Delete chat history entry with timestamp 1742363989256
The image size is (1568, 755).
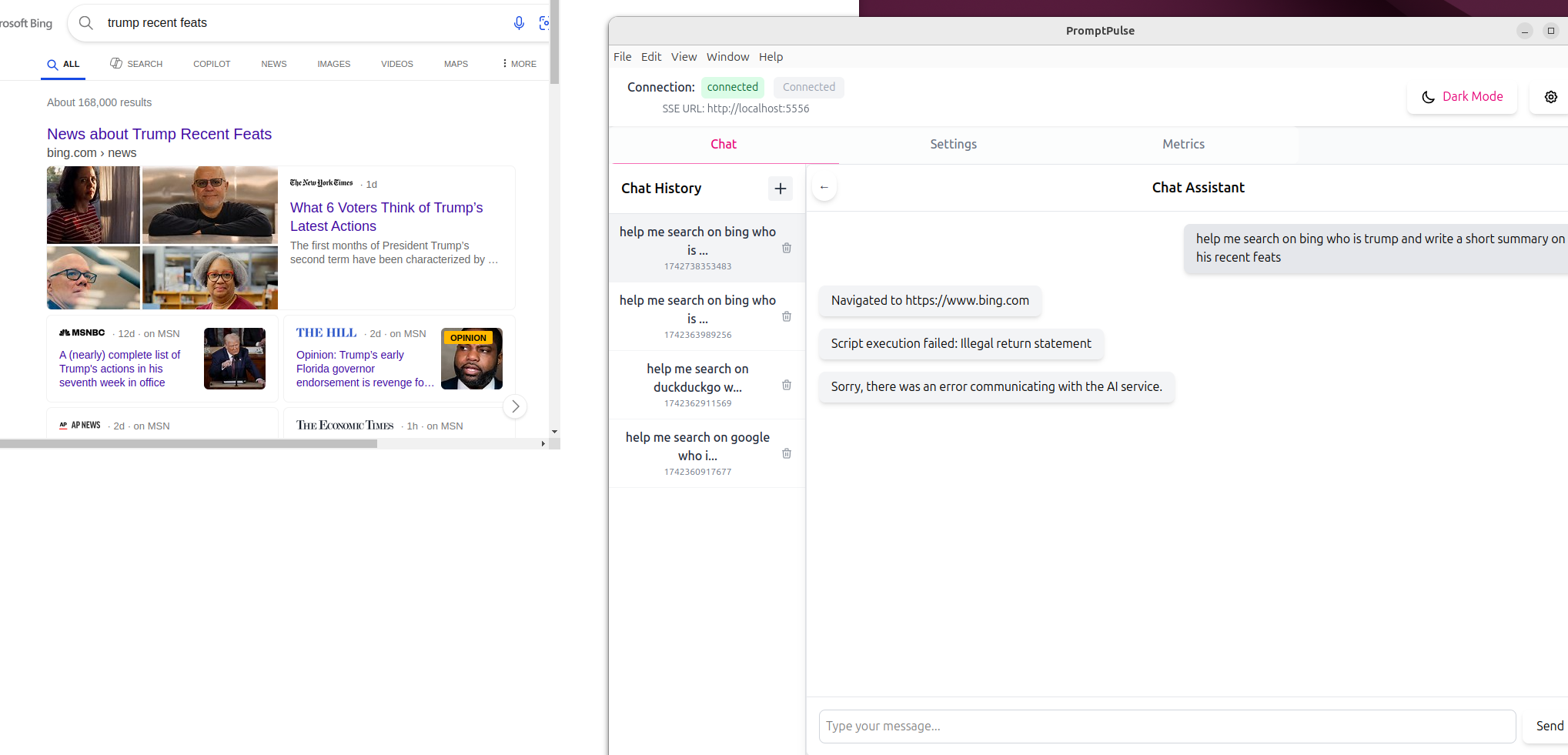[x=787, y=316]
